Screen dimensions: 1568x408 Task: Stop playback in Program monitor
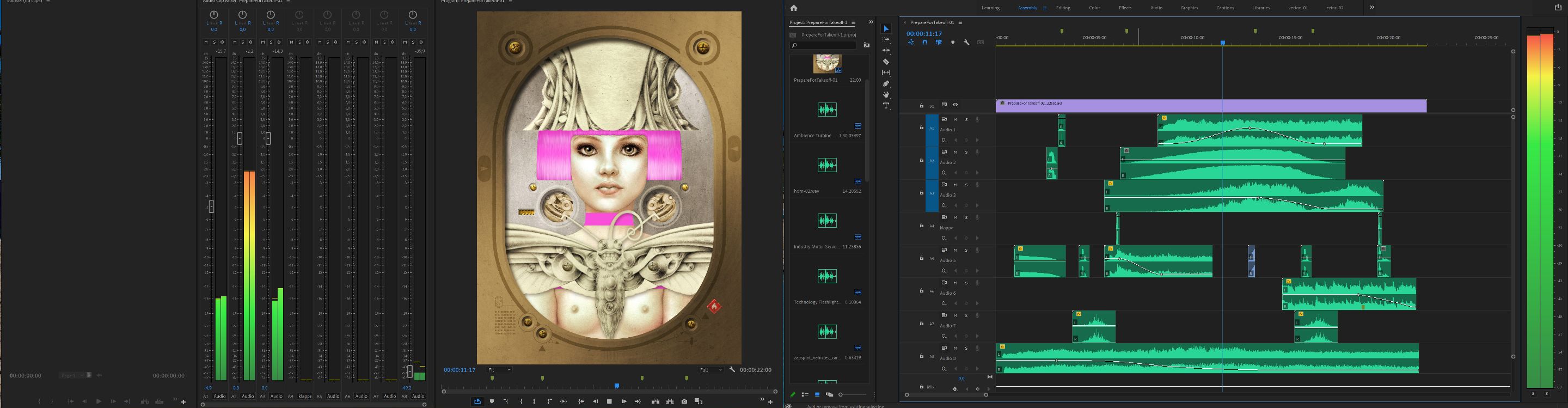click(609, 401)
